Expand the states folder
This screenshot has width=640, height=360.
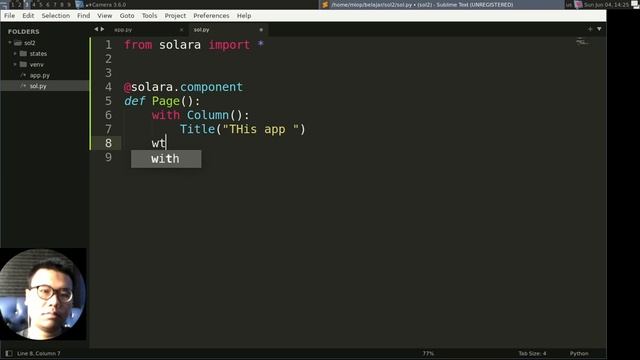point(15,53)
